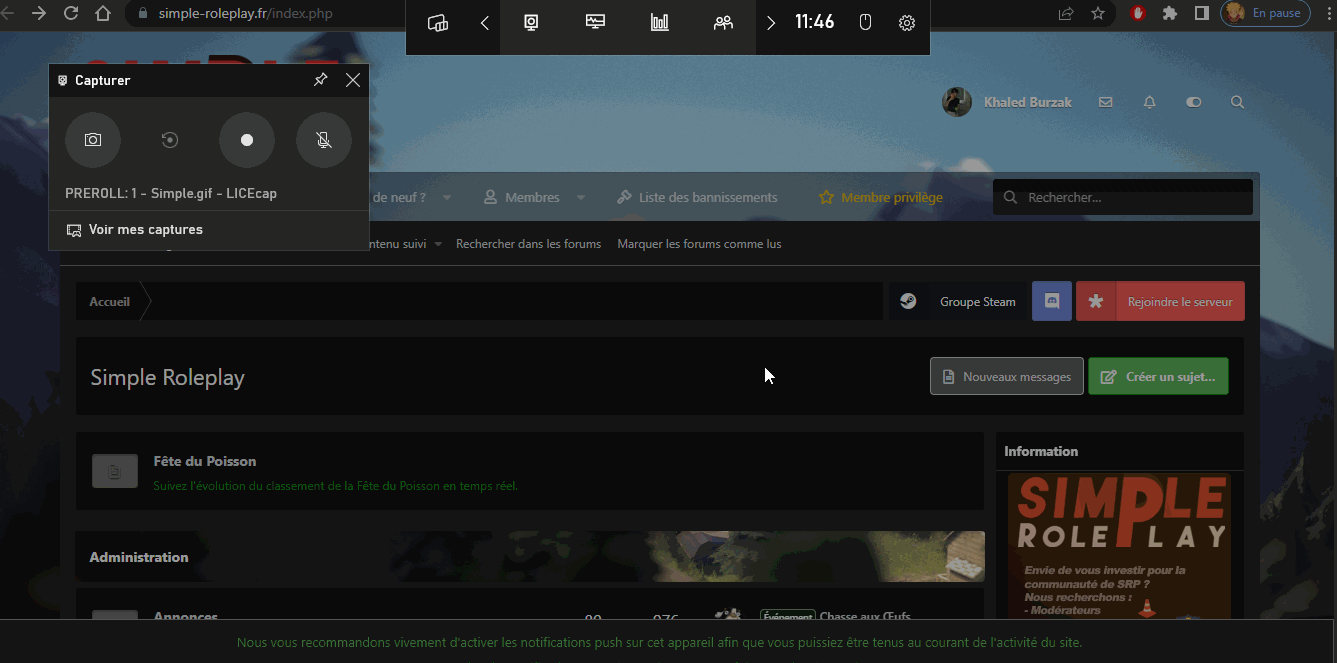Open Liste des bannissements
Screen dimensions: 1337x663
coord(697,198)
